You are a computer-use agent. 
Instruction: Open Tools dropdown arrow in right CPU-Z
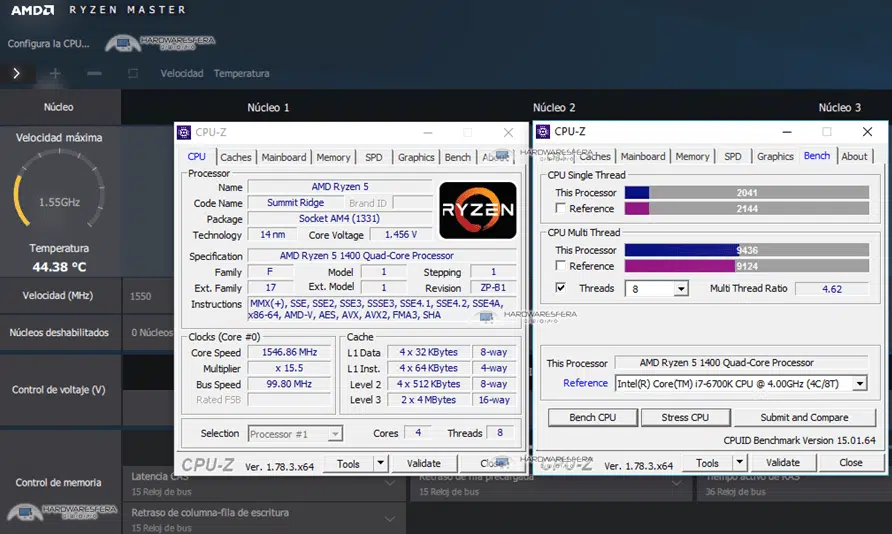(740, 462)
